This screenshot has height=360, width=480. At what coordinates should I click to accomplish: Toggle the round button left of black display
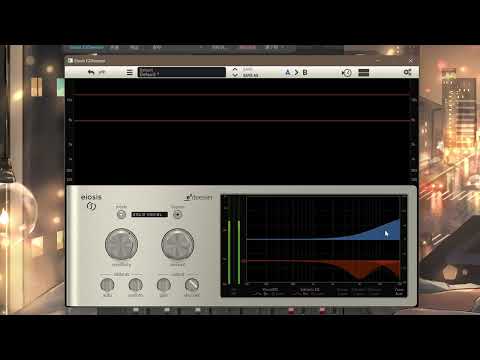coord(121,214)
